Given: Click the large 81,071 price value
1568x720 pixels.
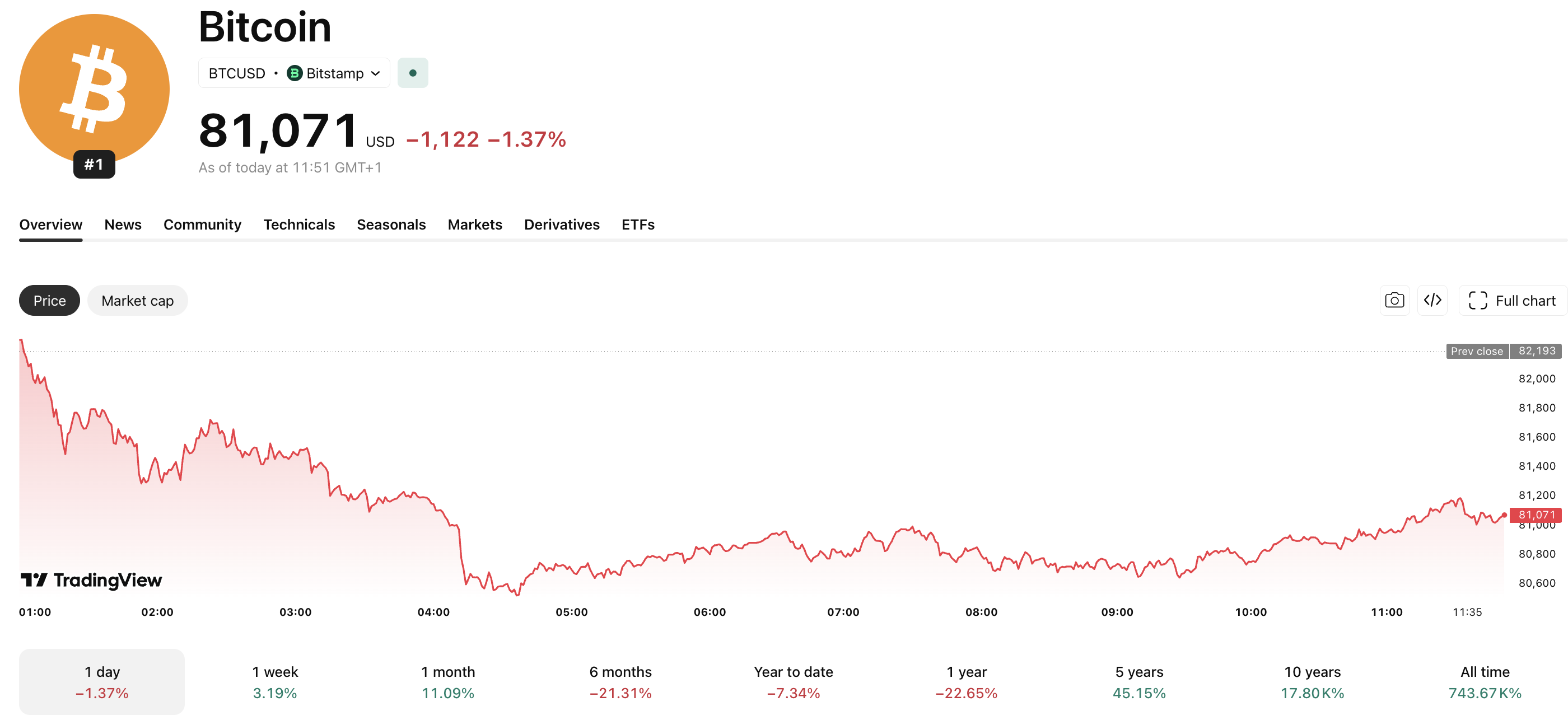Looking at the screenshot, I should (x=278, y=130).
